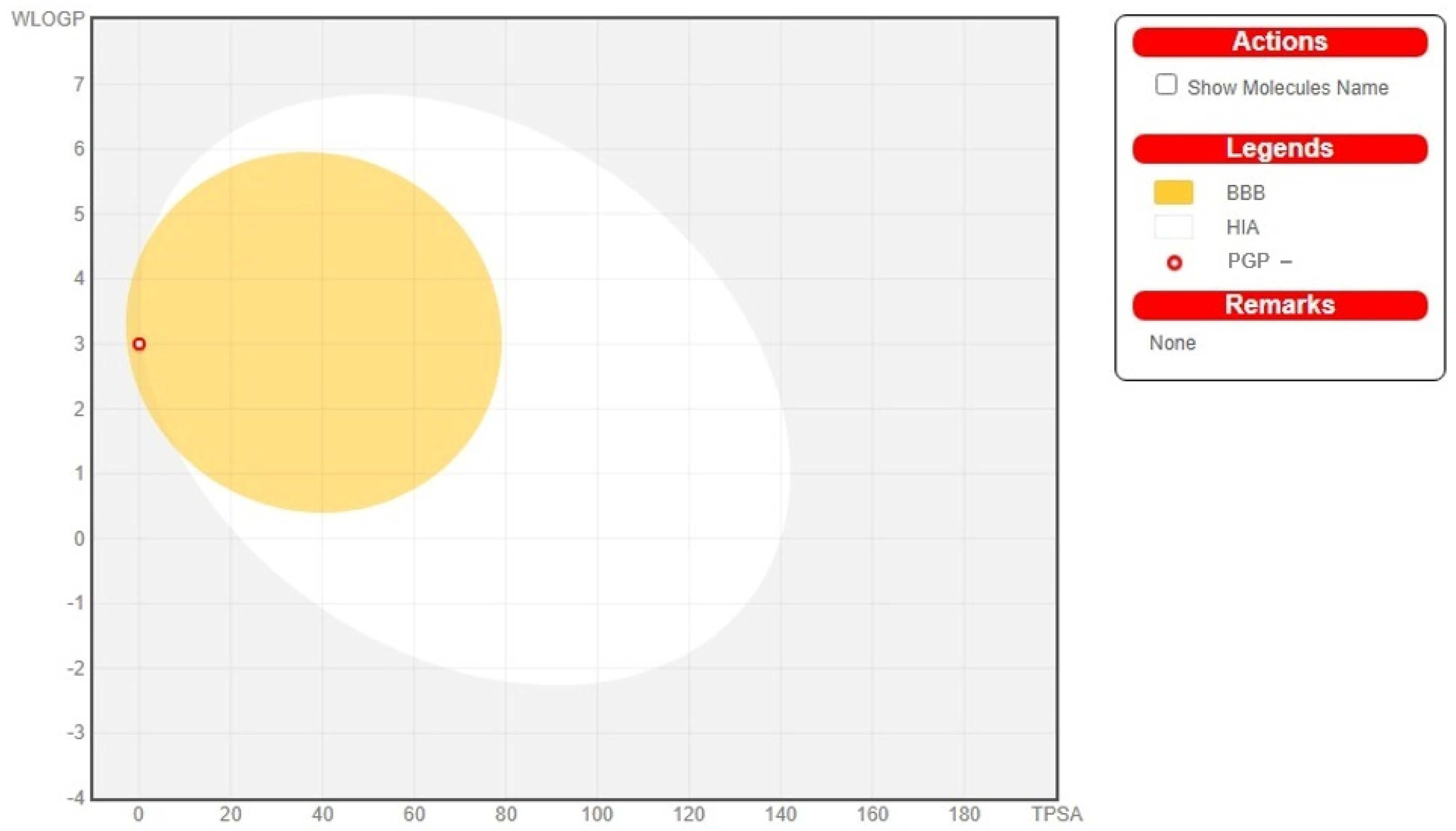Click the Remarks header bar
The height and width of the screenshot is (831, 1456).
(x=1279, y=305)
